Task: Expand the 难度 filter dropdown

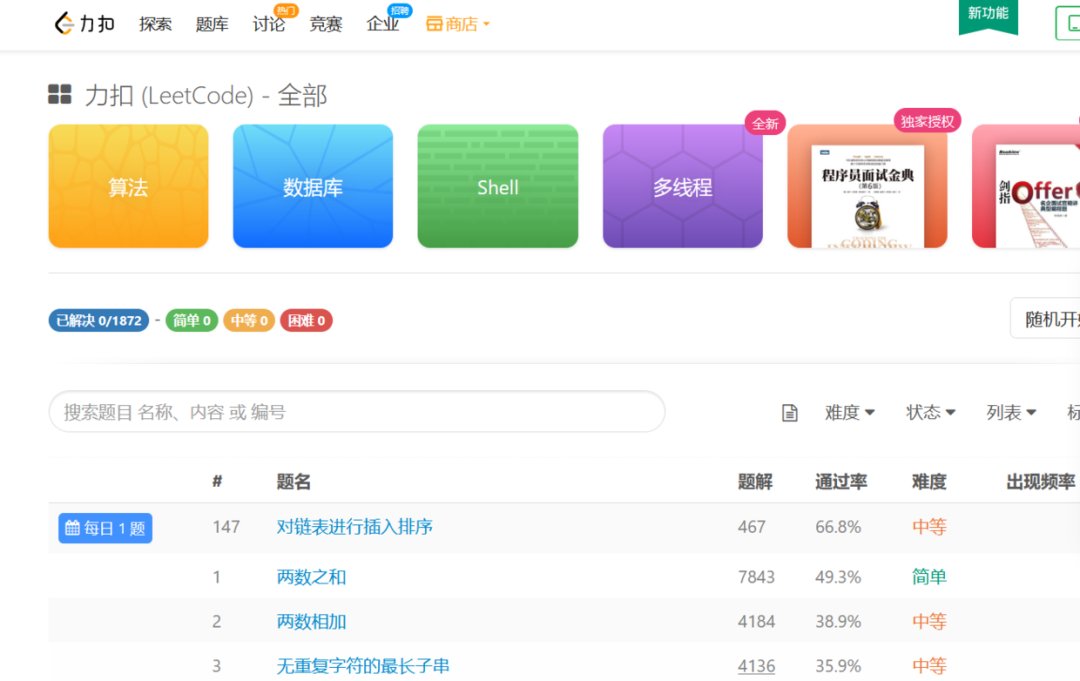Action: [850, 412]
